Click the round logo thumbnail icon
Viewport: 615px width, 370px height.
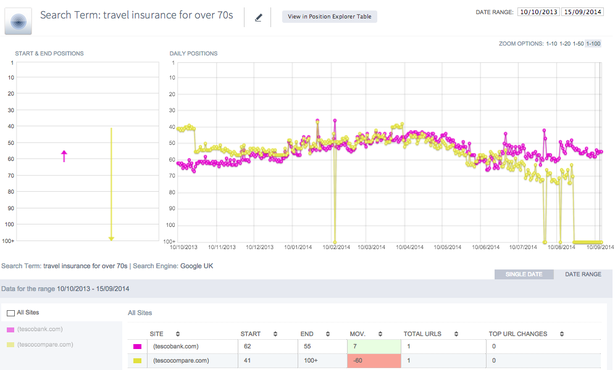pos(18,21)
